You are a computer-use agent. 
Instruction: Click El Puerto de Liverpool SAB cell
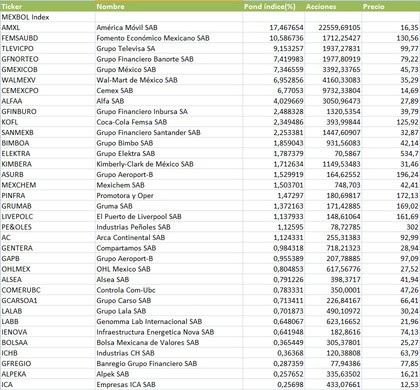(169, 216)
